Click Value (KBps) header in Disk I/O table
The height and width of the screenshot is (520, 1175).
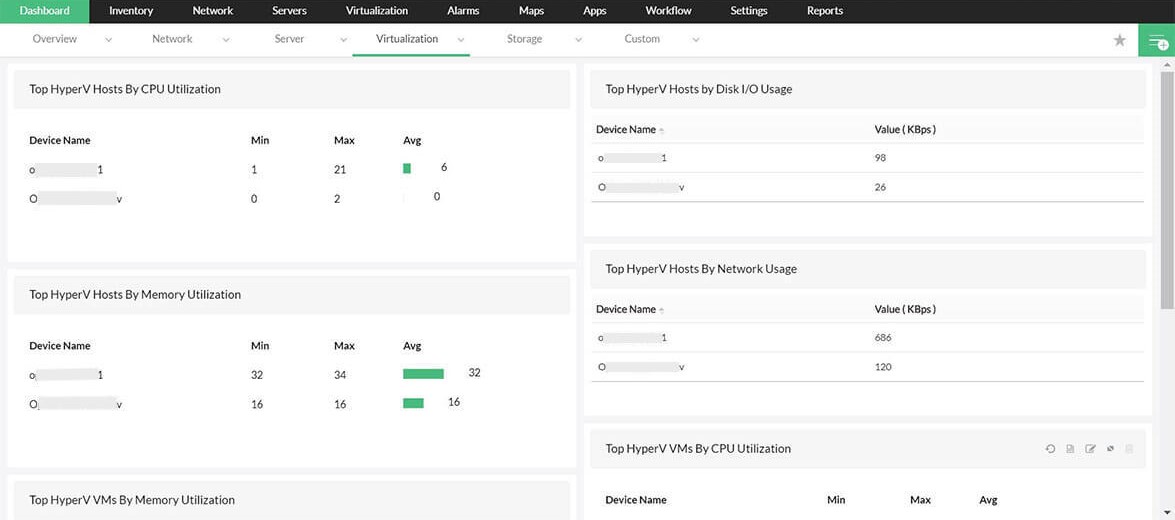point(904,129)
